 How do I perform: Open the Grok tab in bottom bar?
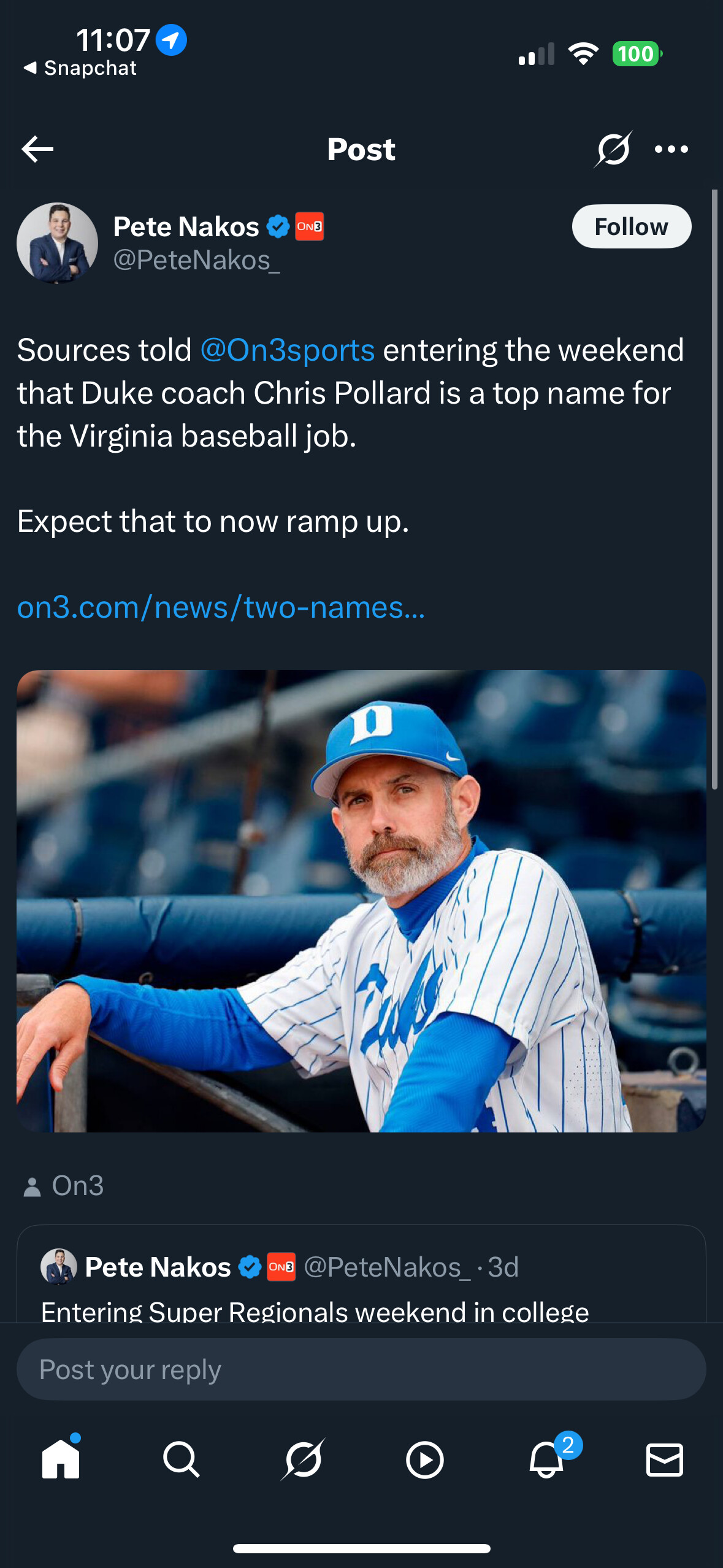[303, 1459]
